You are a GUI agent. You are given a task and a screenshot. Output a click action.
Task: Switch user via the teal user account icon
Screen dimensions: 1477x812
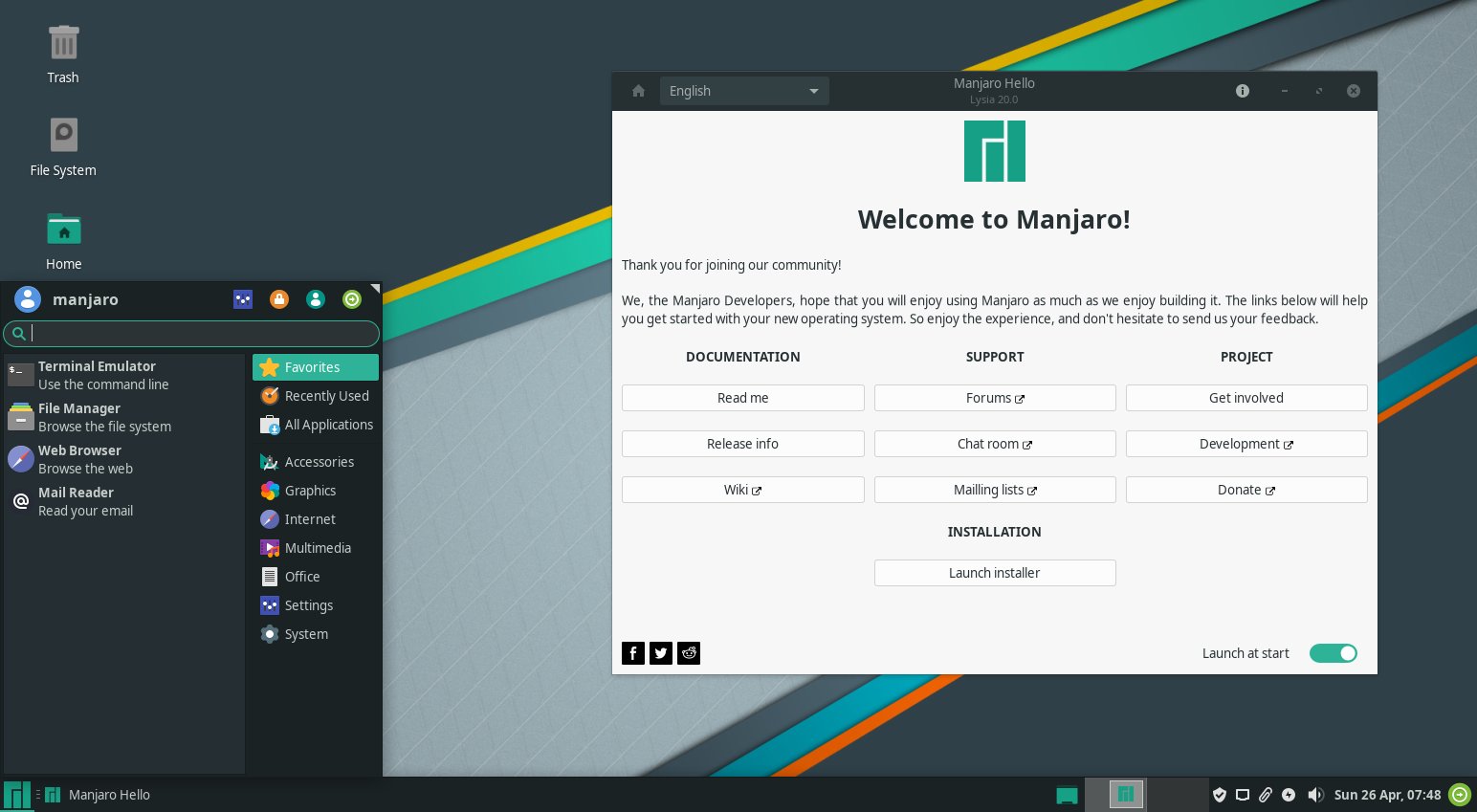[316, 299]
